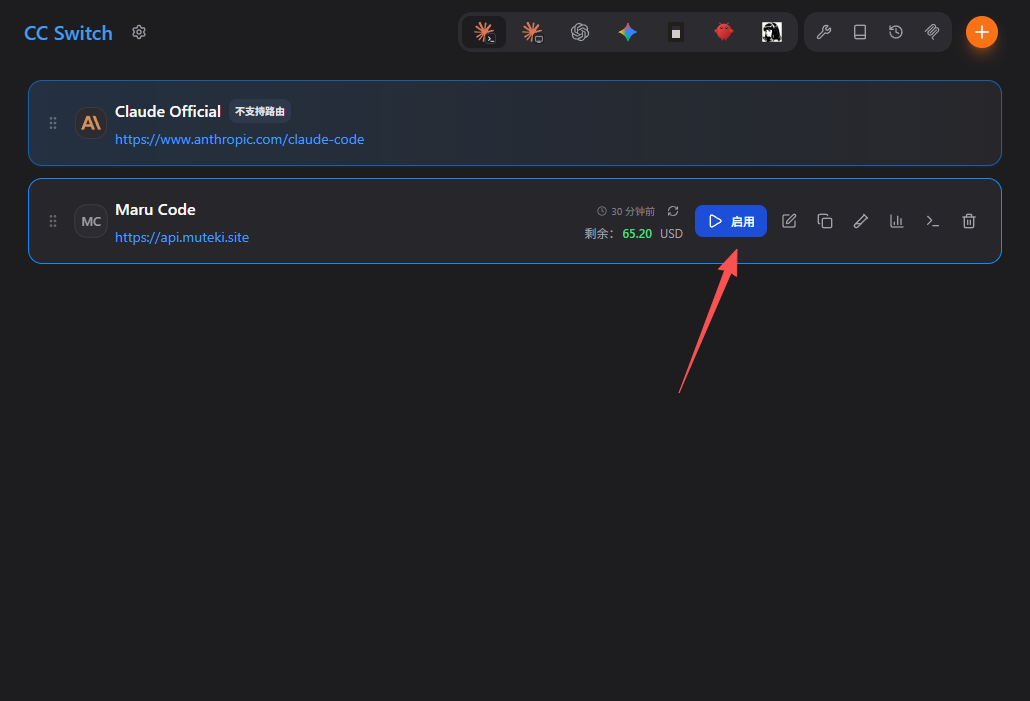The width and height of the screenshot is (1030, 701).
Task: Switch to the Claude Desktop app tab
Action: tap(532, 32)
